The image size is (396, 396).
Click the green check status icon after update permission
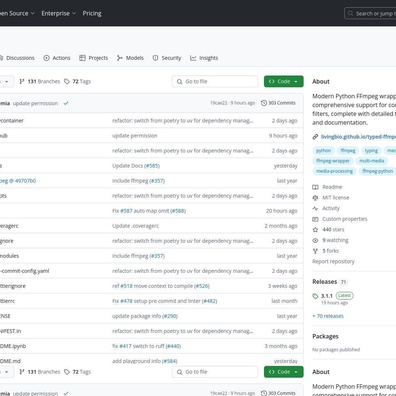point(66,103)
